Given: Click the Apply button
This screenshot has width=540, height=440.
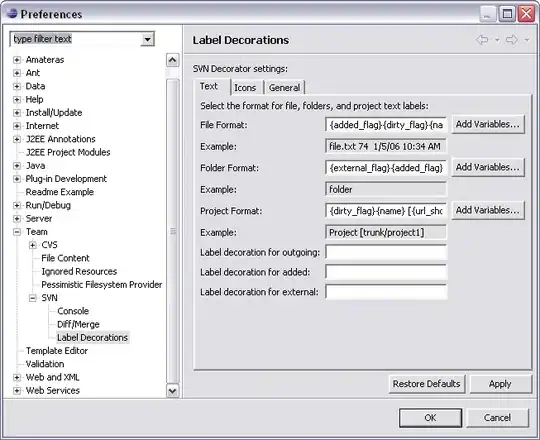Looking at the screenshot, I should click(x=500, y=384).
